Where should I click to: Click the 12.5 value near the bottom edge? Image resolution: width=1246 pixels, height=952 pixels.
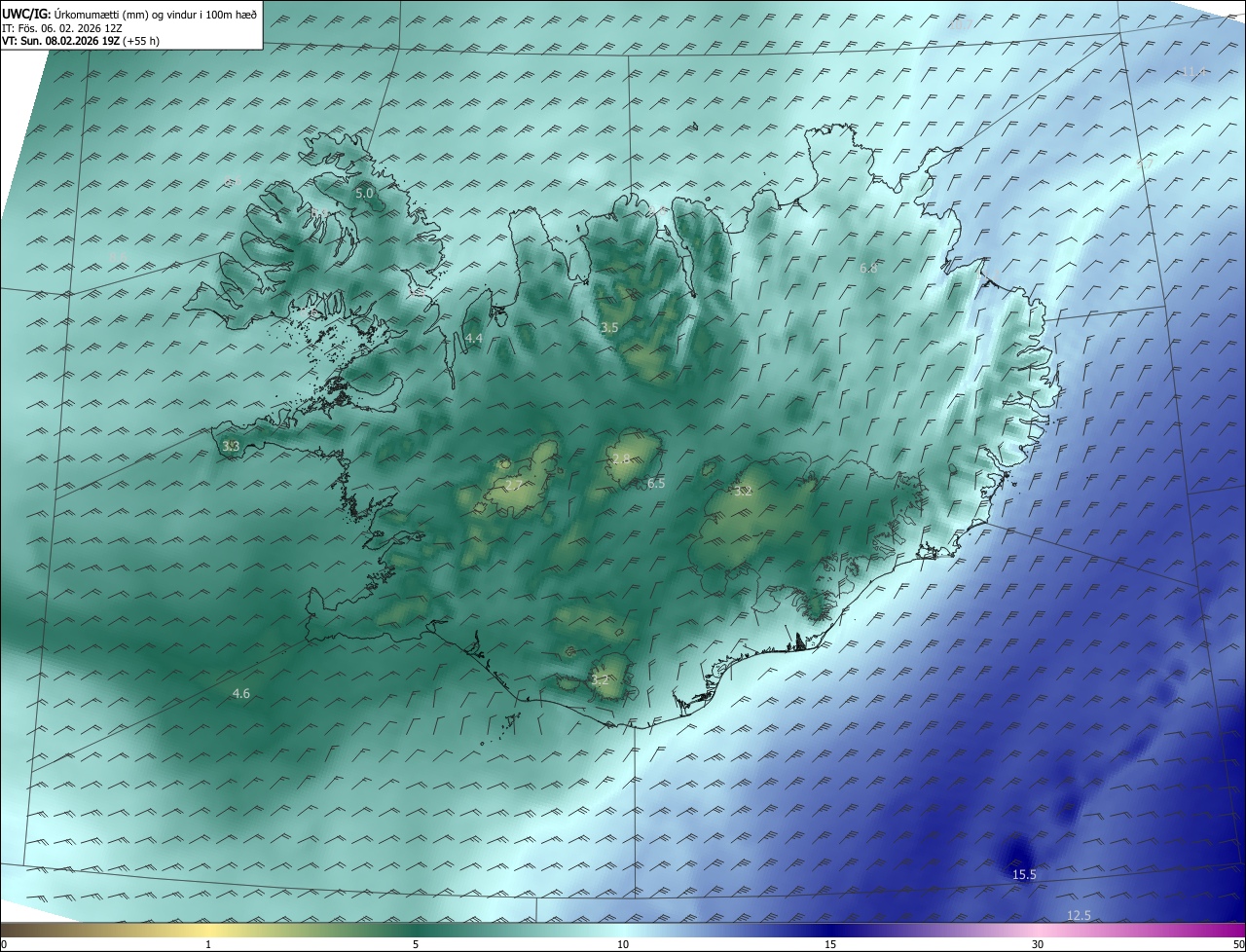[1079, 915]
